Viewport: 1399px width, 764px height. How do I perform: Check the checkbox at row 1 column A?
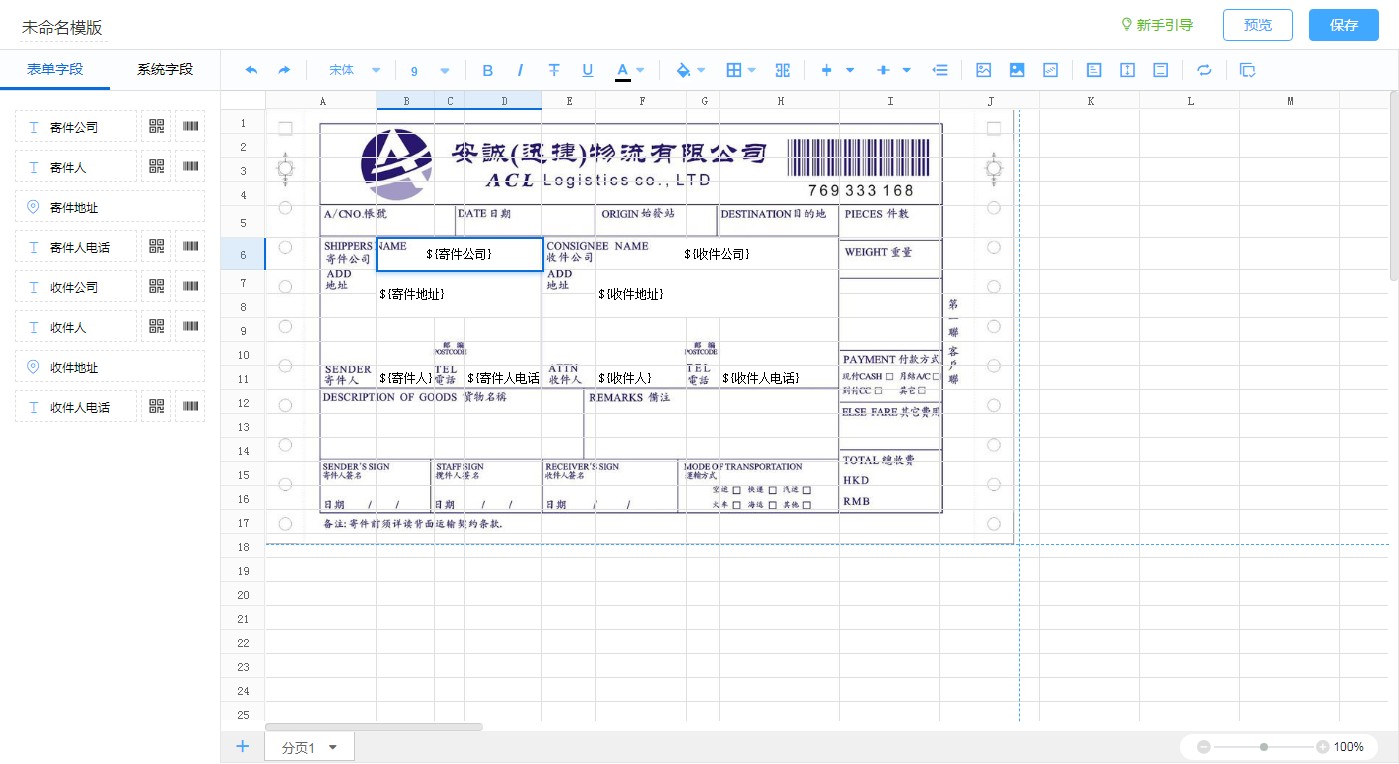[285, 128]
